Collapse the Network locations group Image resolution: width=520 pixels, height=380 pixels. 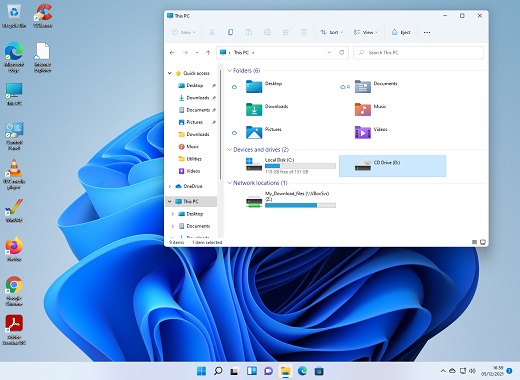229,183
